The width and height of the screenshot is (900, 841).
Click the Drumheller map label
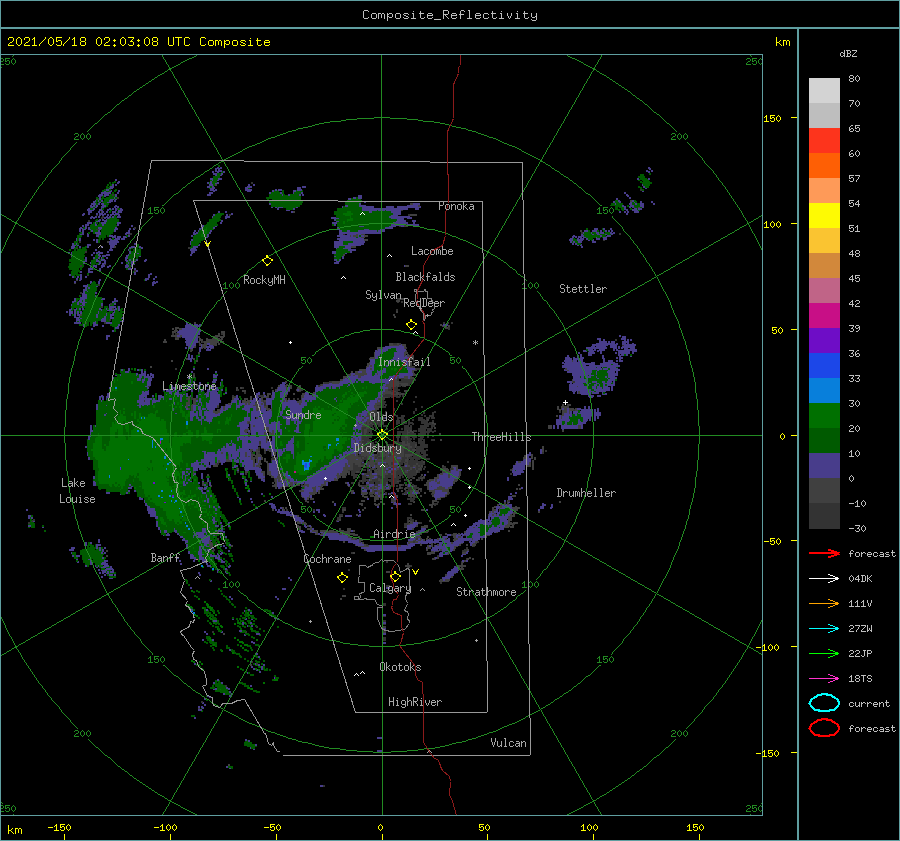coord(586,493)
